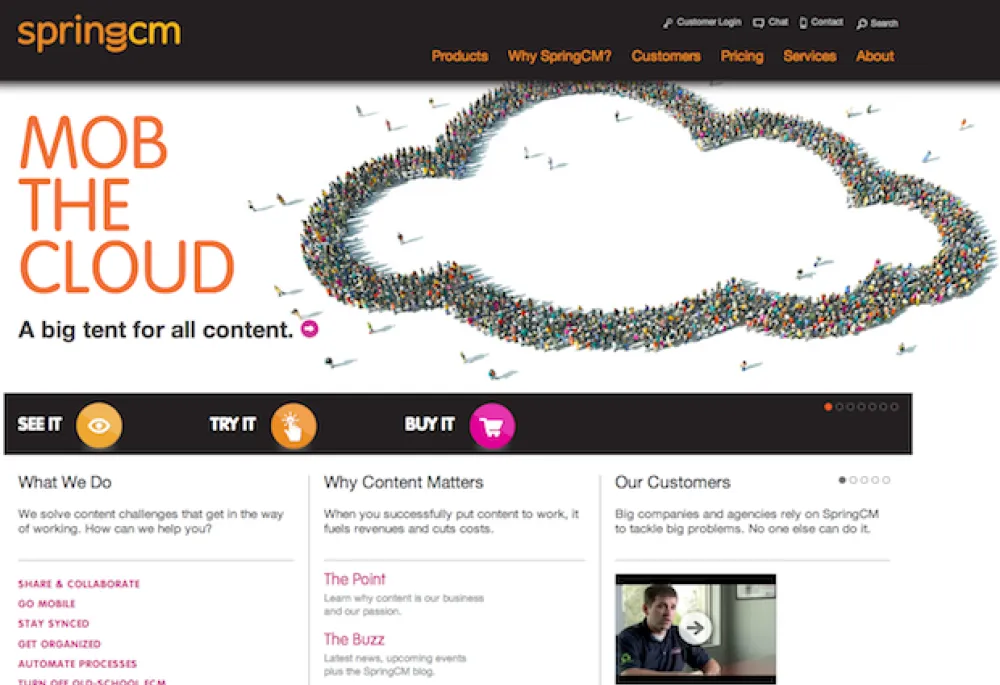This screenshot has height=685, width=1000.
Task: Click the Search link text
Action: pyautogui.click(x=884, y=24)
